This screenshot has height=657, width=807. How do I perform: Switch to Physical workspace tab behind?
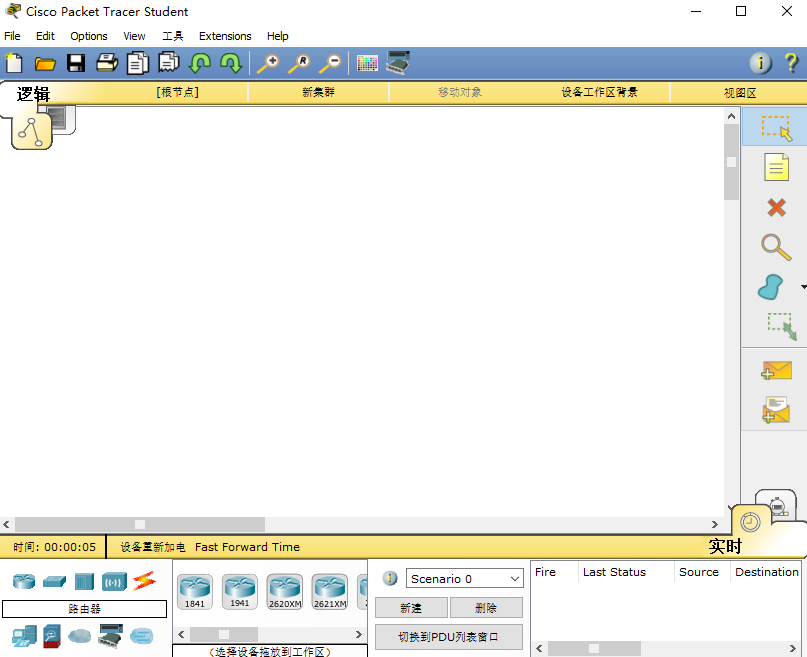62,119
